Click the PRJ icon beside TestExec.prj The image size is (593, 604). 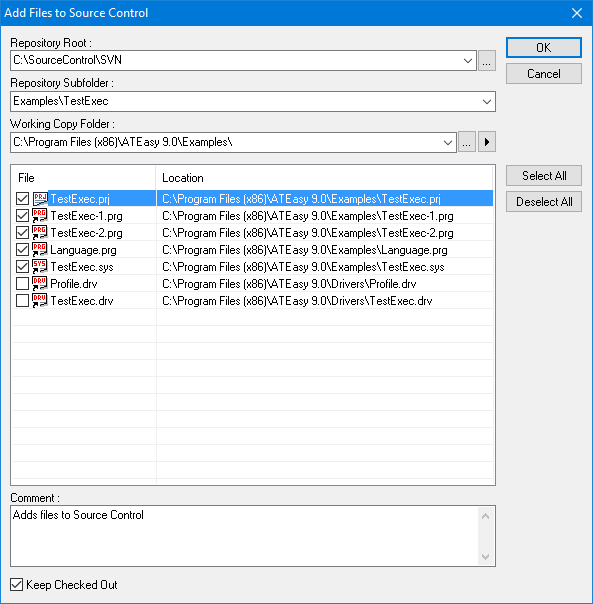pos(40,199)
